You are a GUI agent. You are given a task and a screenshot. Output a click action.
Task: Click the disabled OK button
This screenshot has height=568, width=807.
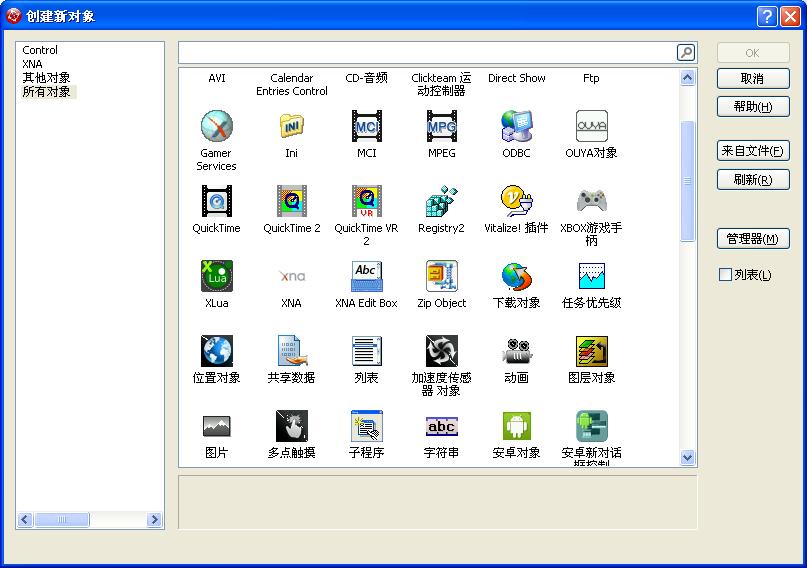[x=753, y=52]
